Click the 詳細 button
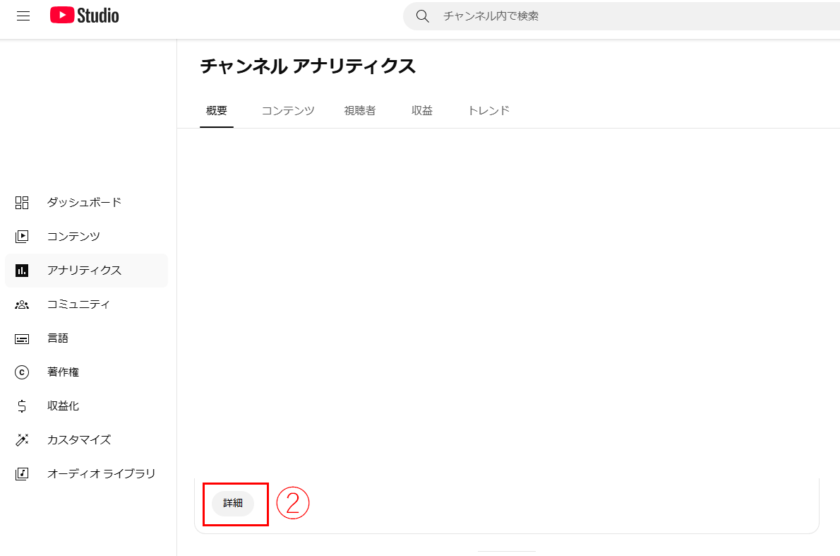Image resolution: width=840 pixels, height=556 pixels. point(233,503)
